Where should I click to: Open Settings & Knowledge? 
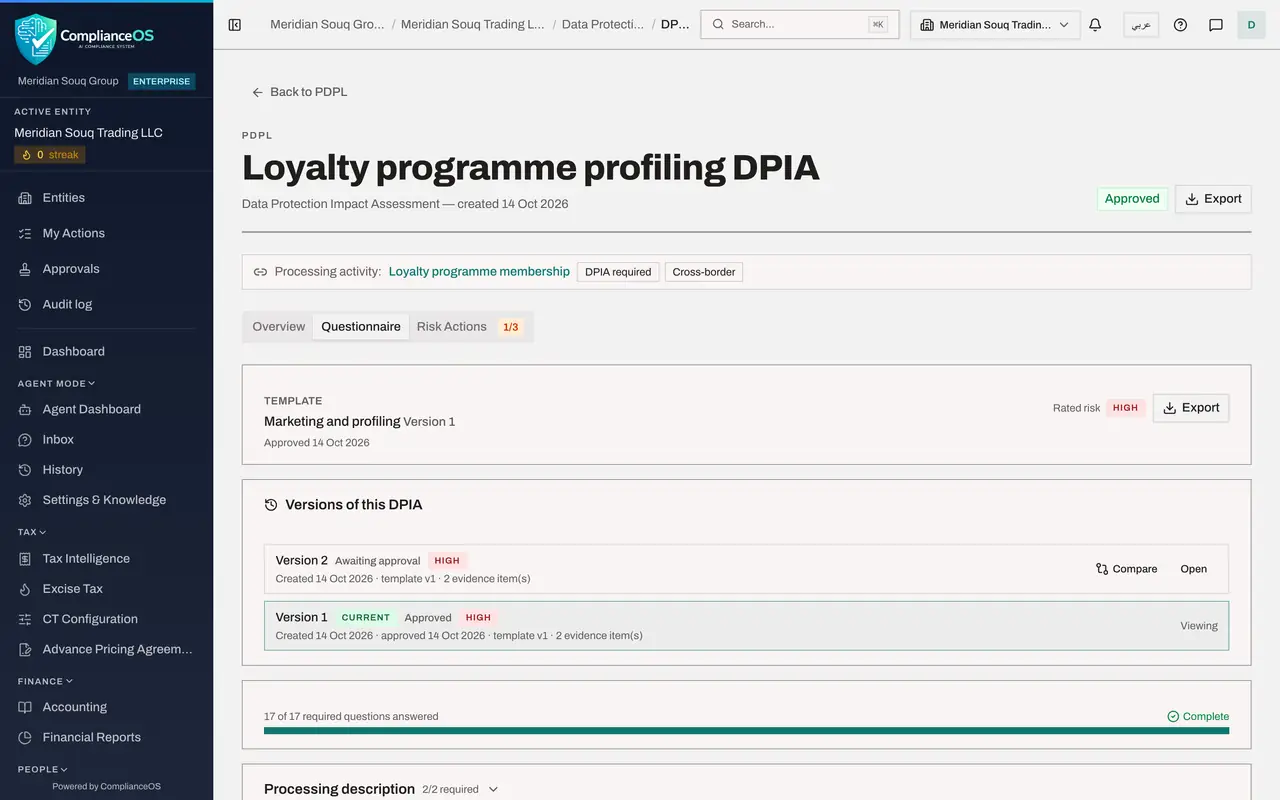point(106,500)
